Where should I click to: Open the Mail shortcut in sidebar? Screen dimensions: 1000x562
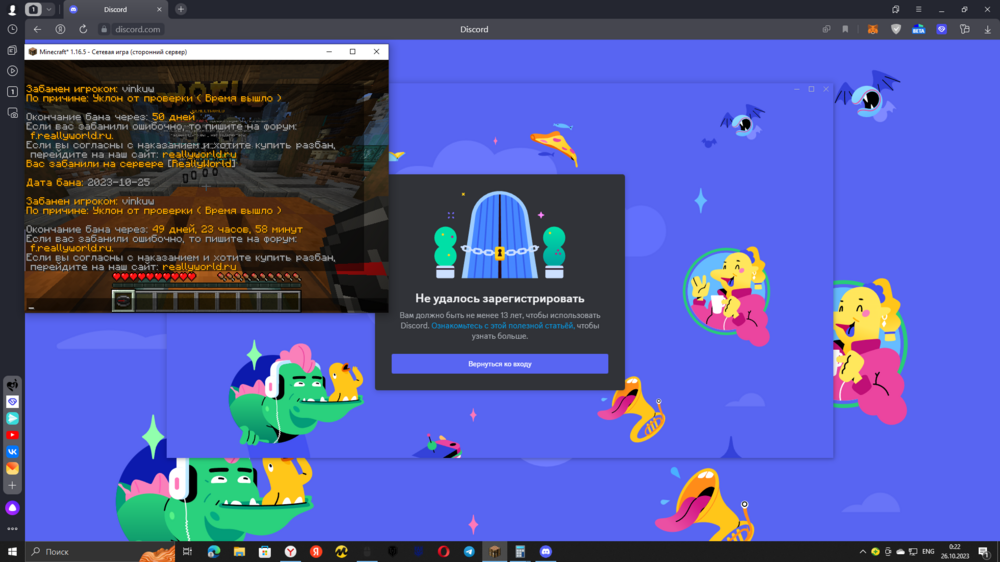click(12, 468)
